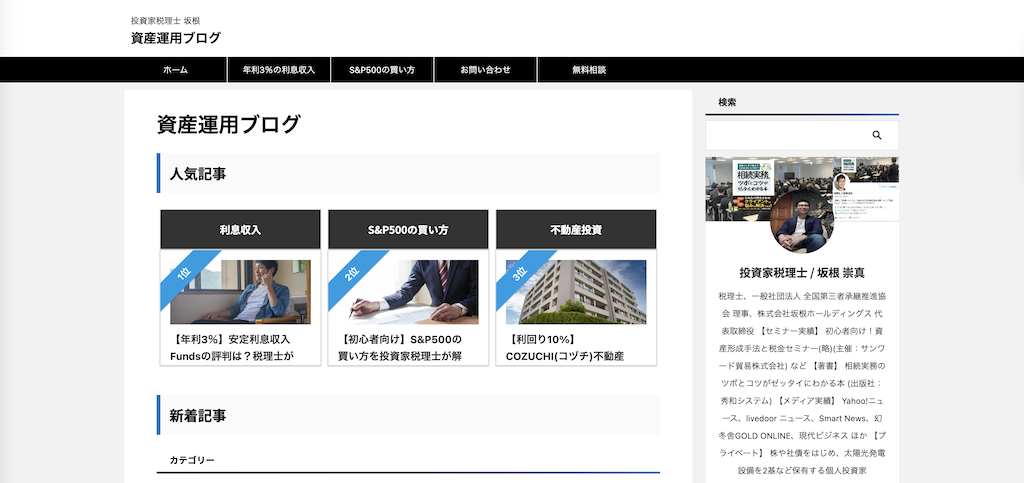This screenshot has width=1024, height=483.
Task: Select 無料相談 in the navigation bar
Action: tap(589, 70)
